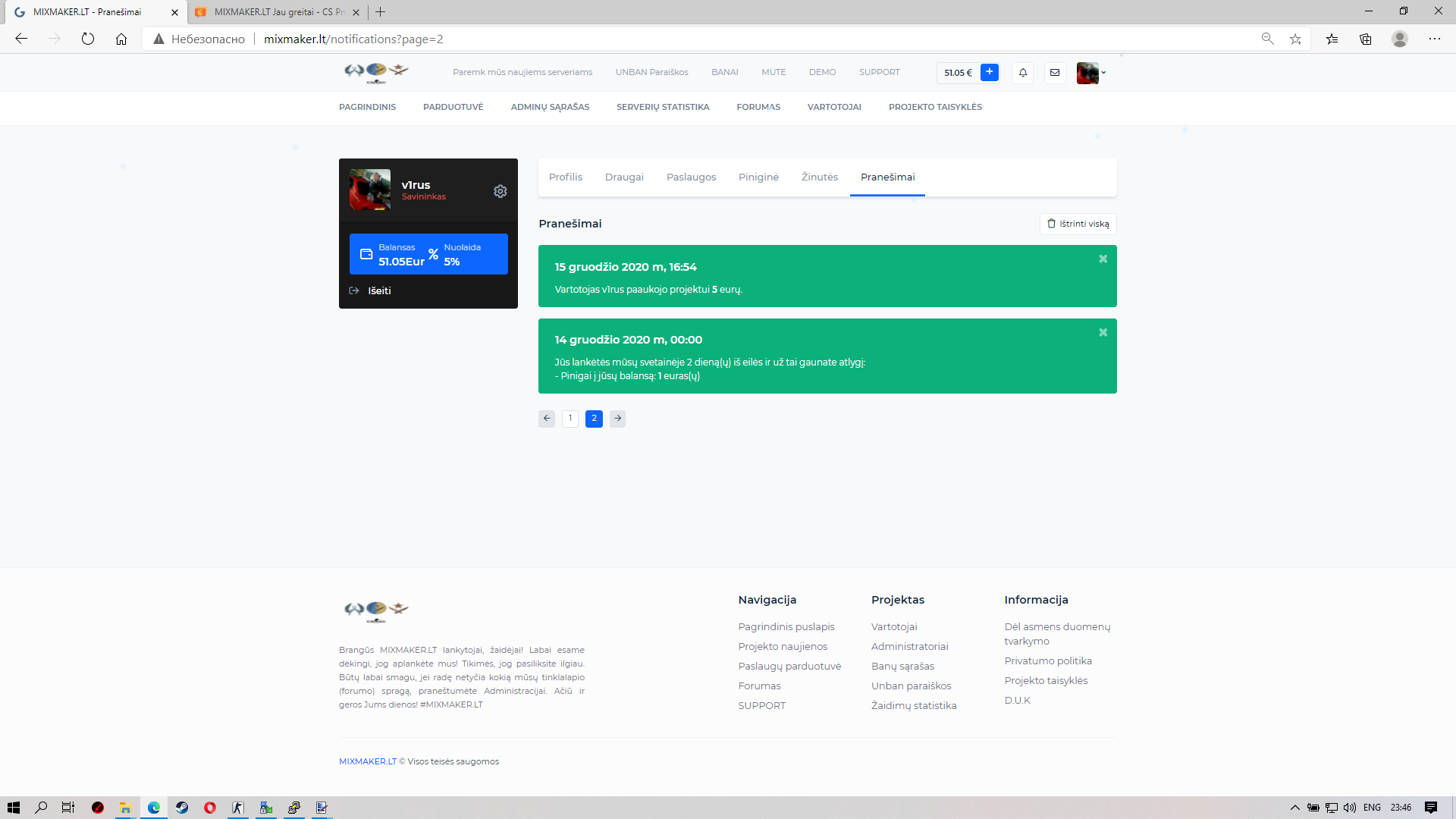Click Ištrinti viską to clear notifications
Image resolution: width=1456 pixels, height=819 pixels.
tap(1078, 224)
